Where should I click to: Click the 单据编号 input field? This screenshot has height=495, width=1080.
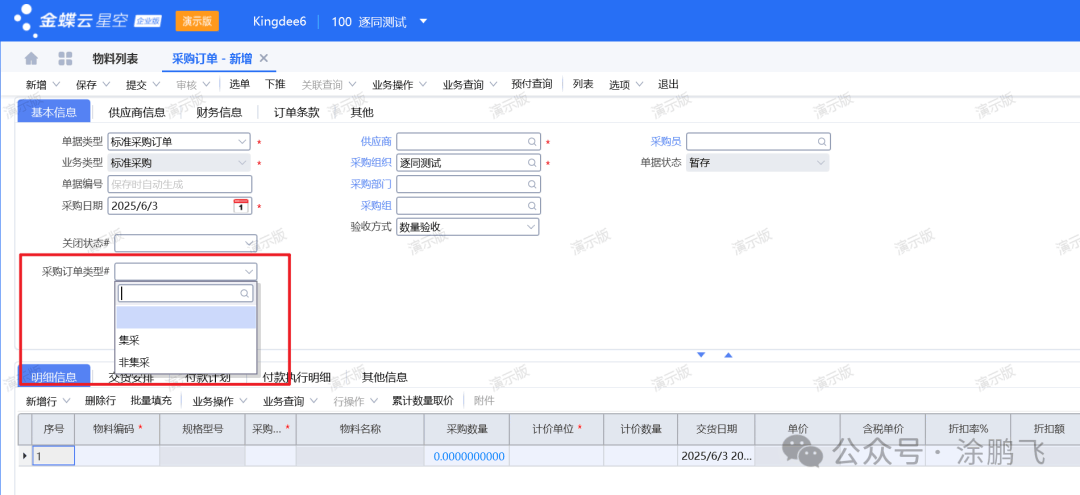pyautogui.click(x=179, y=184)
